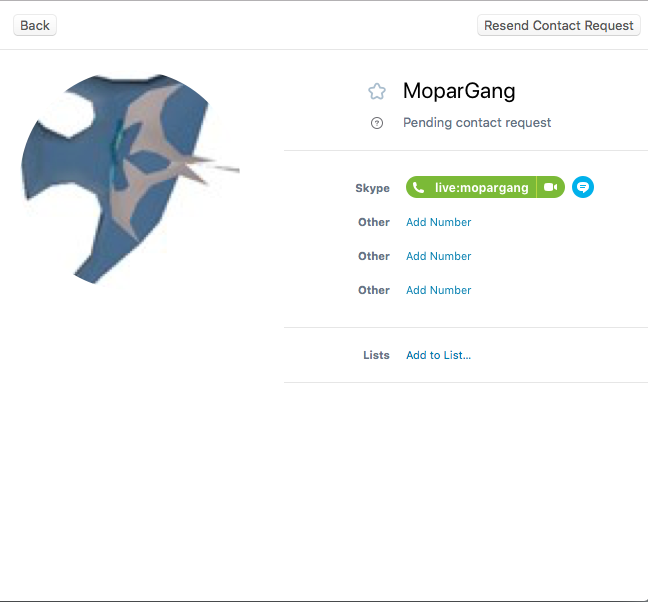This screenshot has width=648, height=602.
Task: Mark MoparGang as favorite with star icon
Action: 377,91
